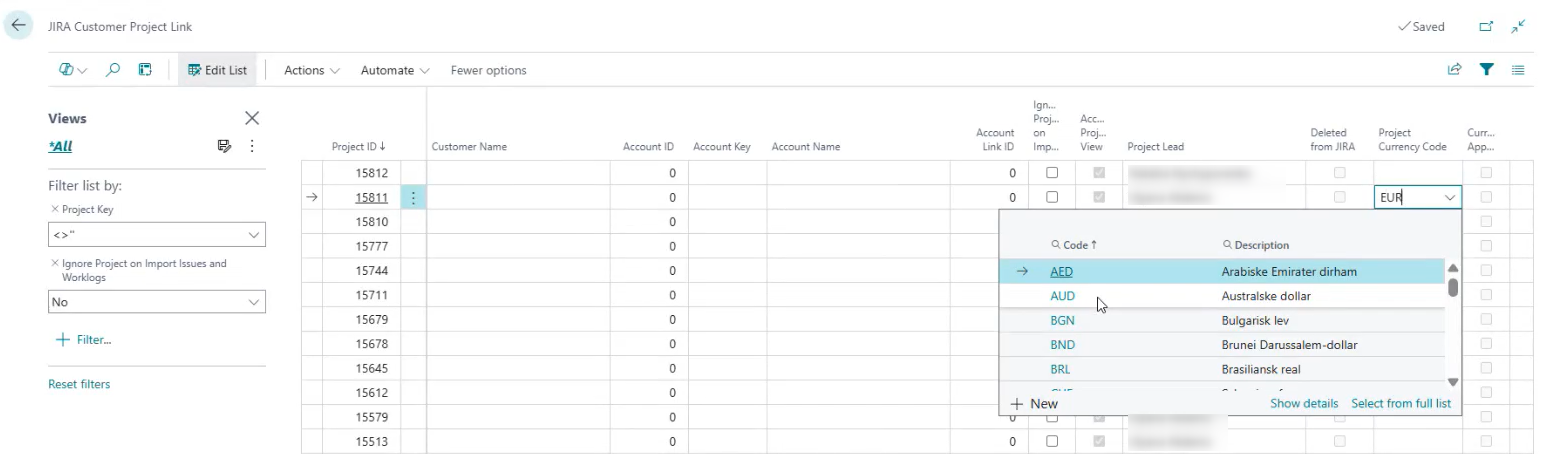
Task: Close the Views filter pane
Action: 252,118
